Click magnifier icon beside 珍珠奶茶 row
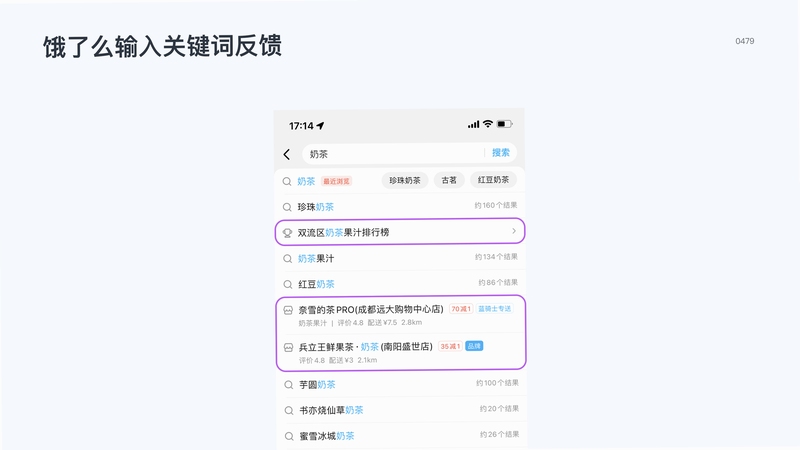Image resolution: width=800 pixels, height=450 pixels. click(287, 207)
